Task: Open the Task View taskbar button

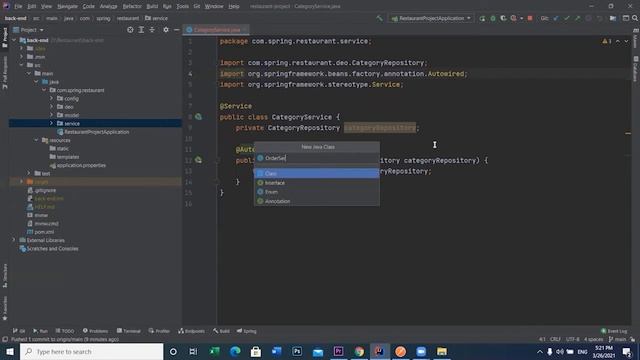Action: pos(193,351)
